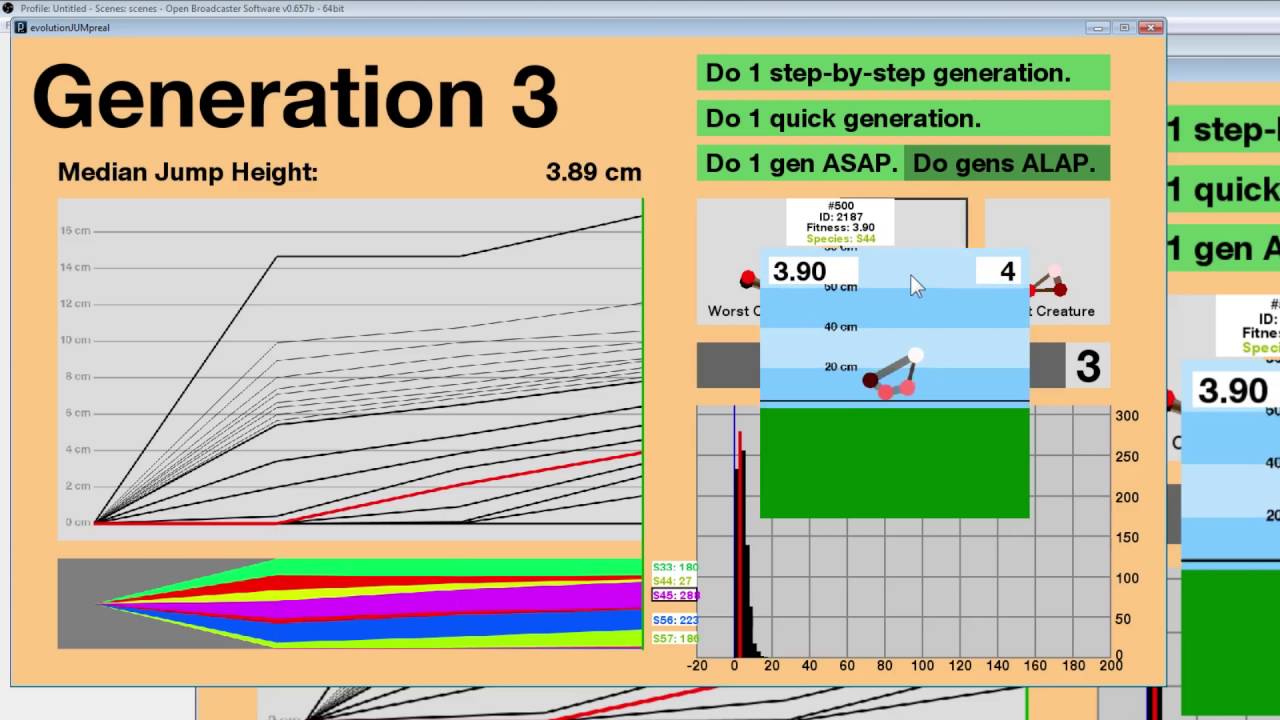Run 'Do 1 gen ASAP.'
This screenshot has height=720, width=1280.
[x=800, y=163]
